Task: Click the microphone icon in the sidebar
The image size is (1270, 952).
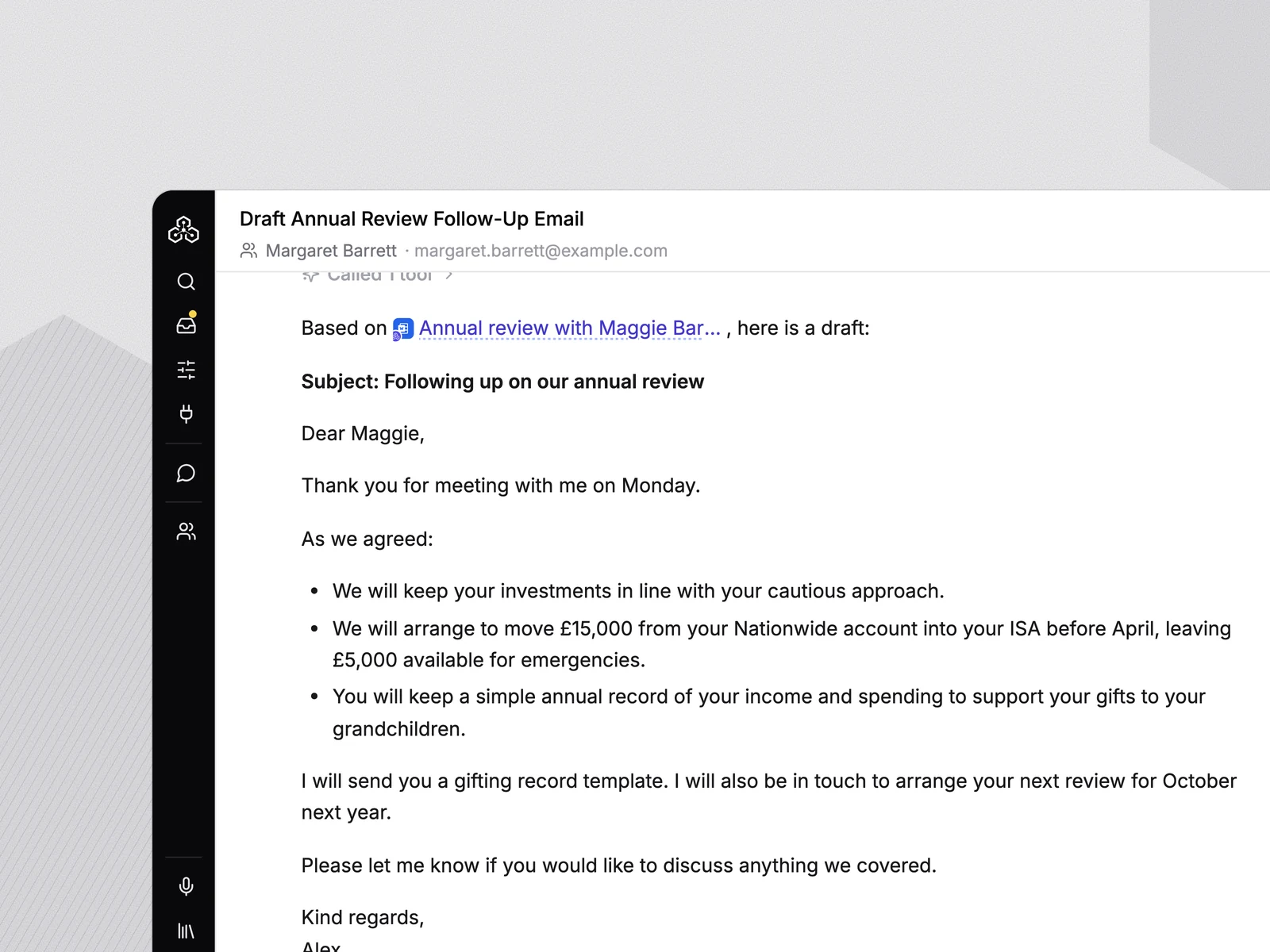Action: (186, 886)
